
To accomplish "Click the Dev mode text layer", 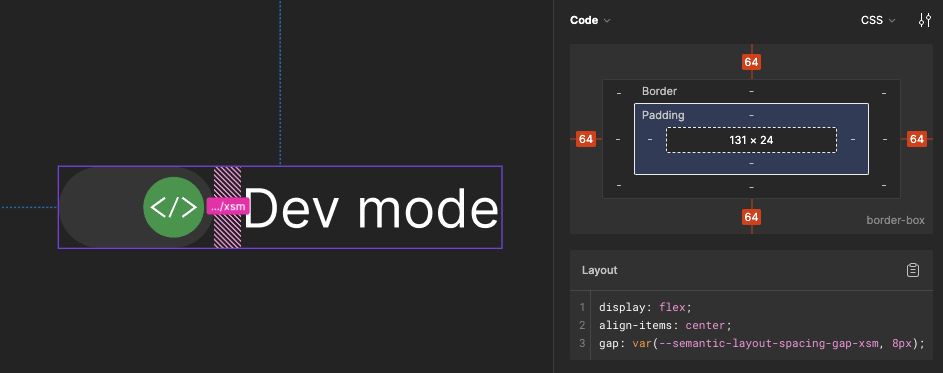I will tap(371, 208).
